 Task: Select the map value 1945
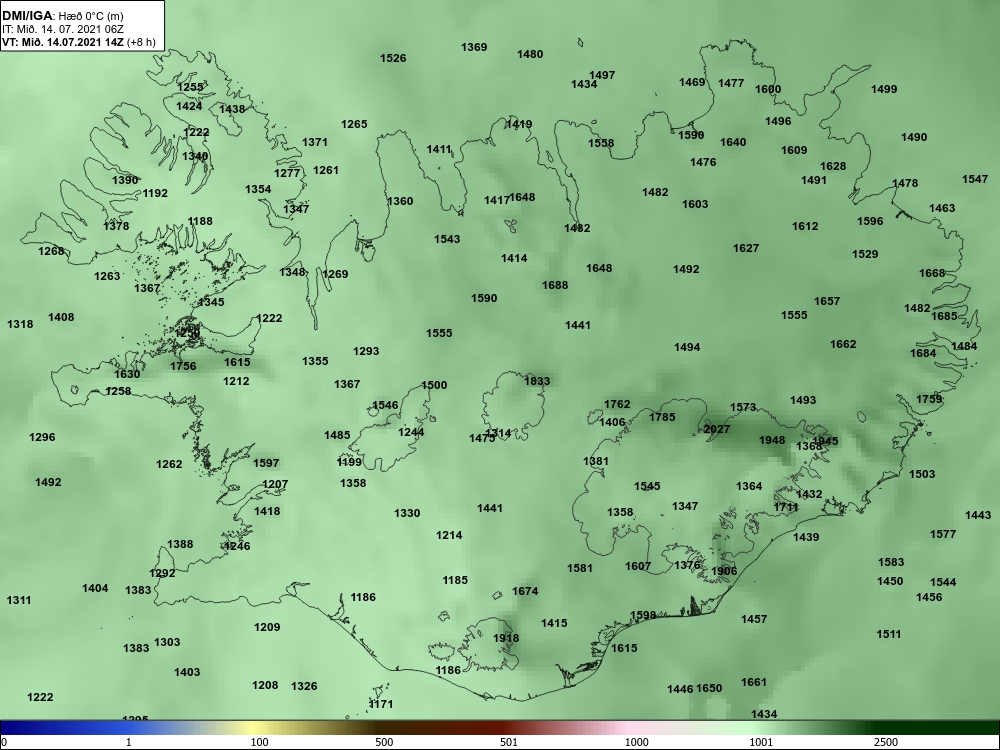tap(825, 441)
